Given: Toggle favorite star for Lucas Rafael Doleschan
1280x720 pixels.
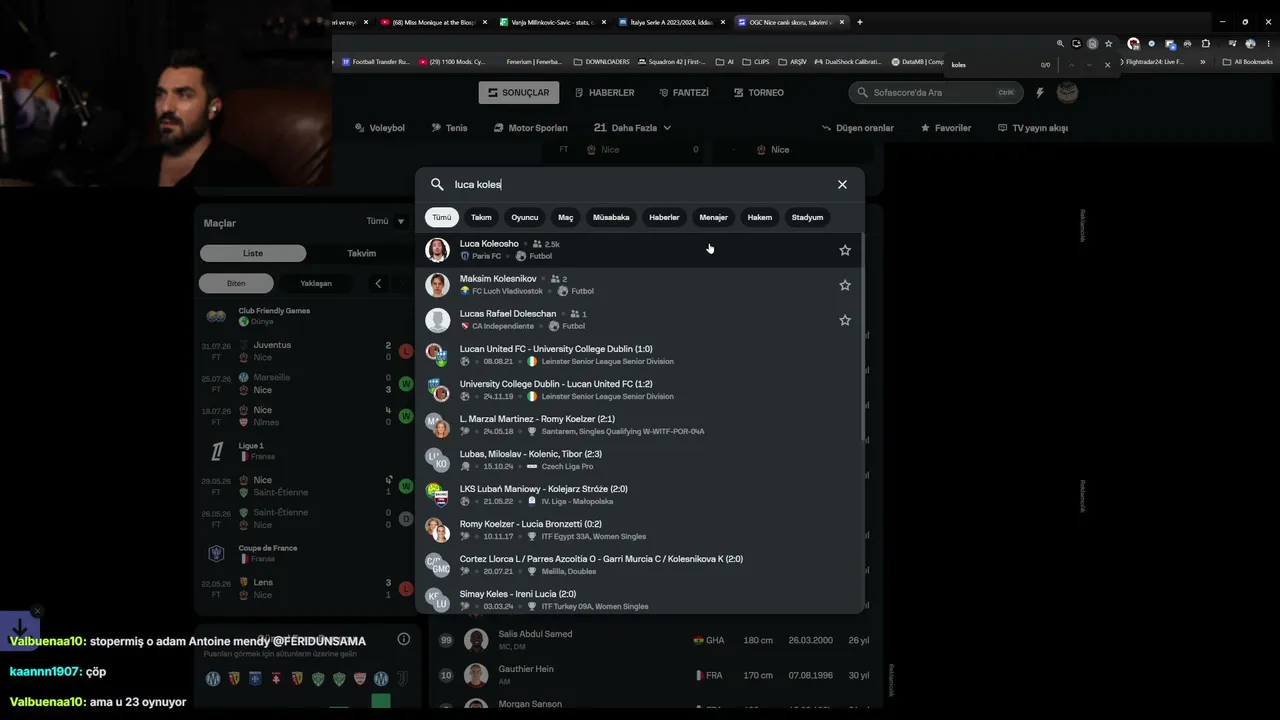Looking at the screenshot, I should point(845,320).
